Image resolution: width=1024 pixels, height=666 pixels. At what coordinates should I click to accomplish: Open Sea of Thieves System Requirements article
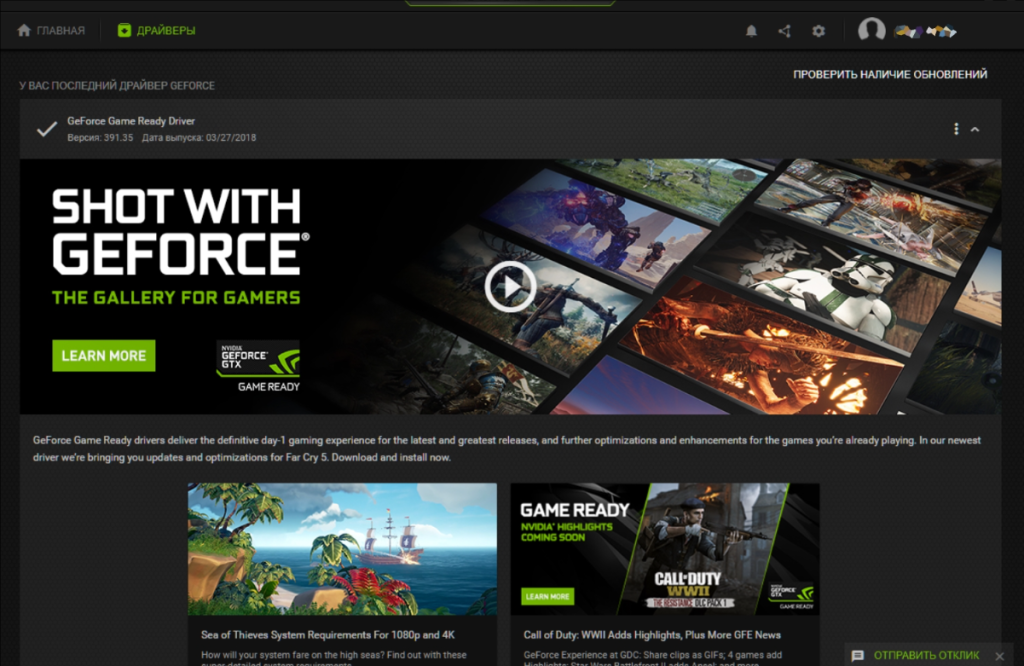pyautogui.click(x=328, y=635)
